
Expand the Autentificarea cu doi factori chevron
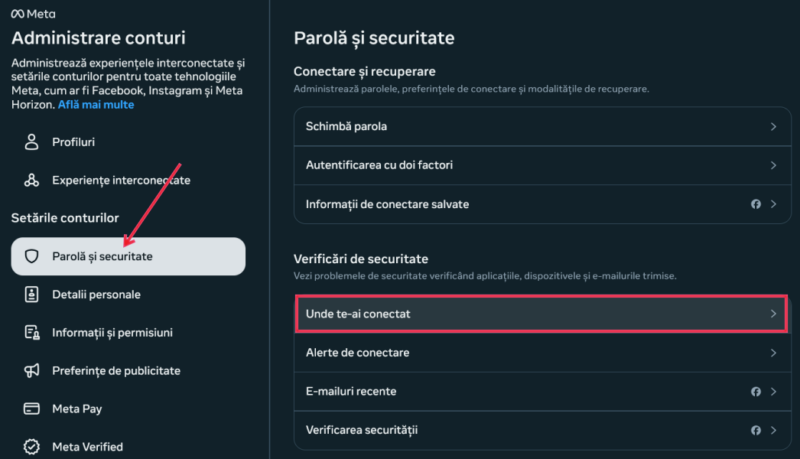773,165
